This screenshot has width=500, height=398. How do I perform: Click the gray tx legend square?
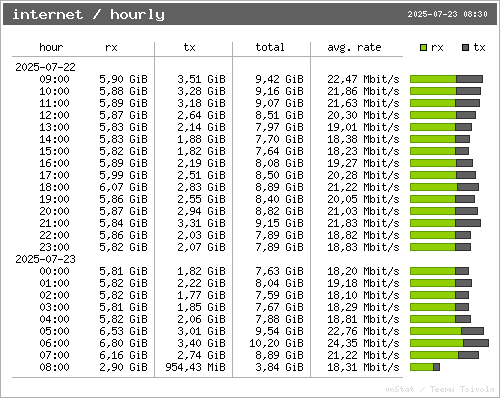[x=465, y=48]
